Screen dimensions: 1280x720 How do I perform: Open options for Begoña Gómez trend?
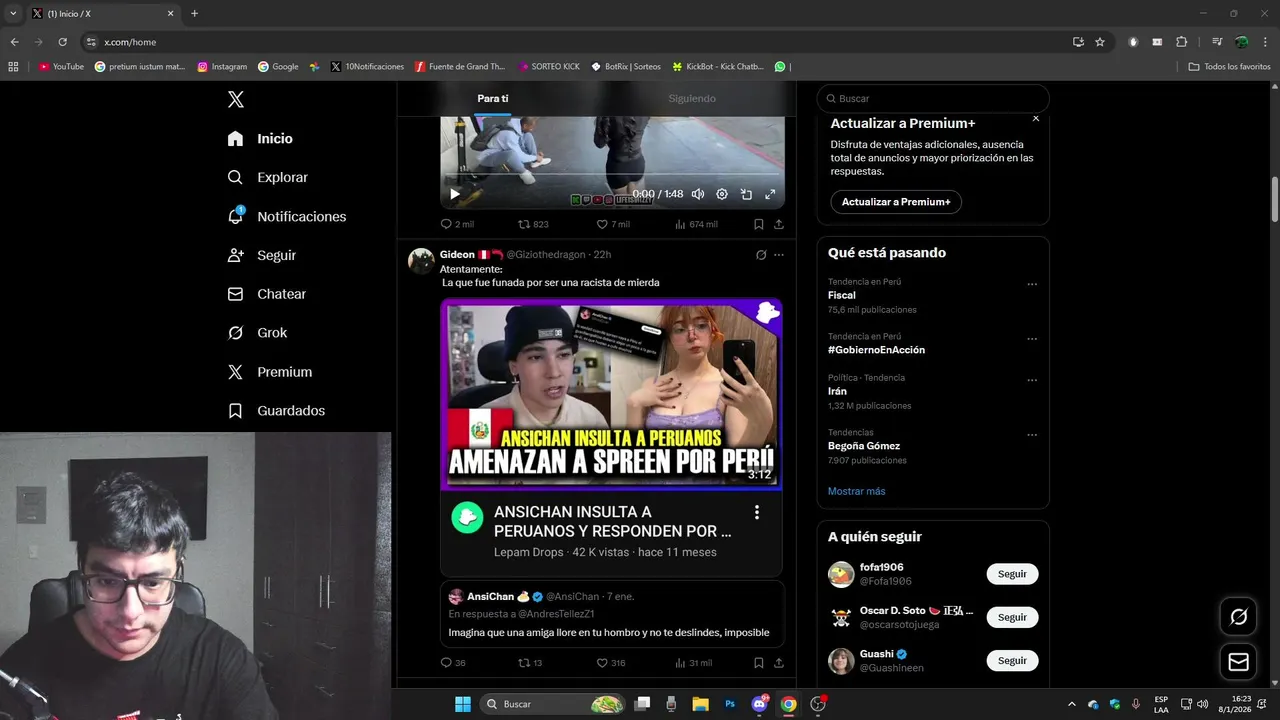coord(1033,435)
